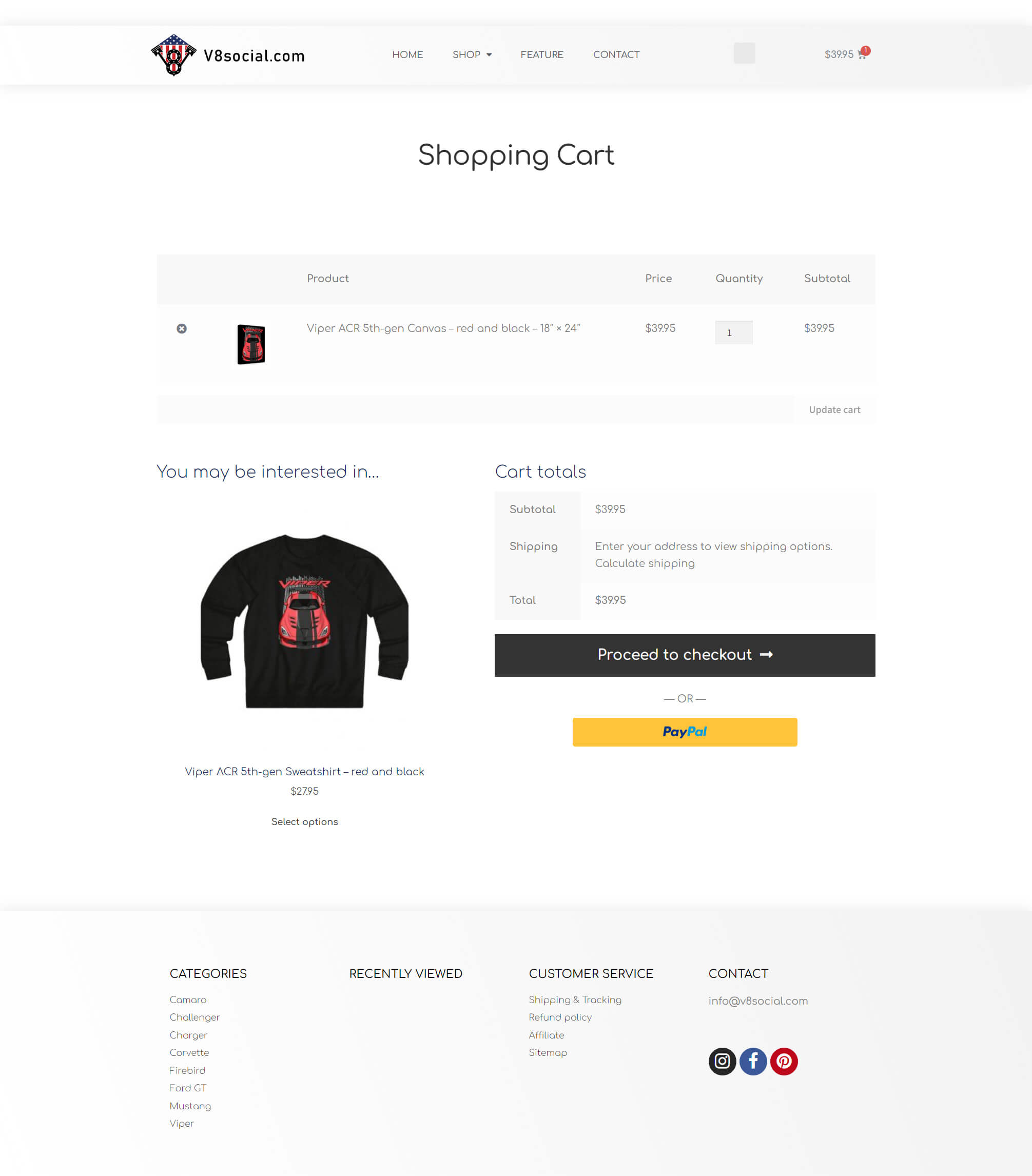Image resolution: width=1032 pixels, height=1176 pixels.
Task: Expand the SHOP dropdown menu
Action: (x=472, y=55)
